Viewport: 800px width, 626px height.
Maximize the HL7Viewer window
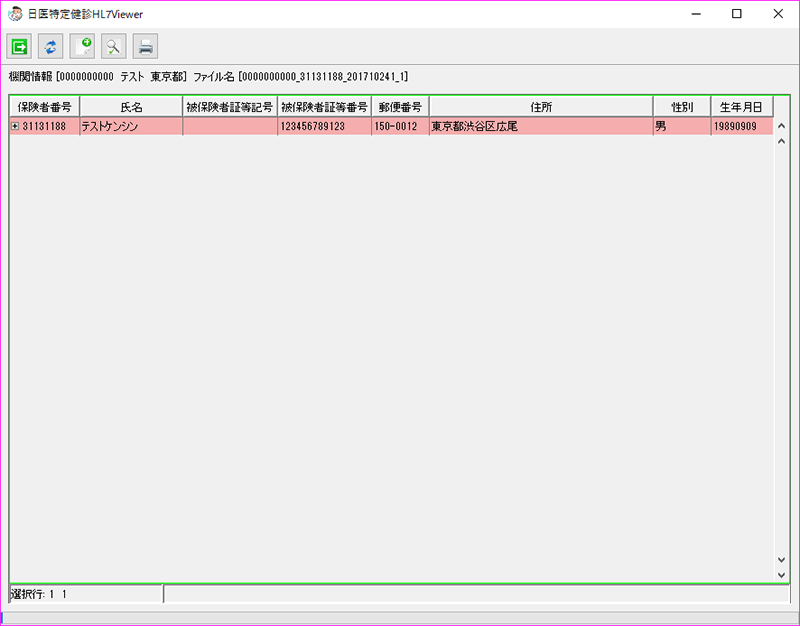tap(737, 14)
